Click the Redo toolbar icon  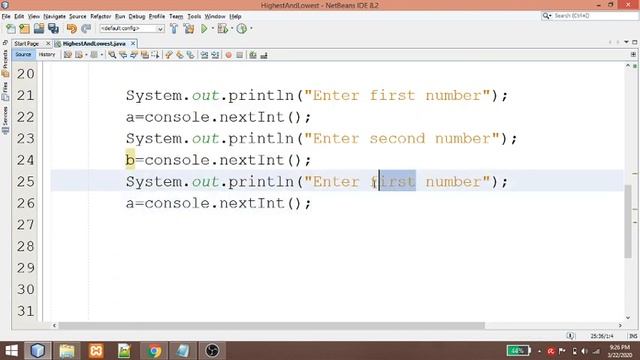(x=86, y=29)
